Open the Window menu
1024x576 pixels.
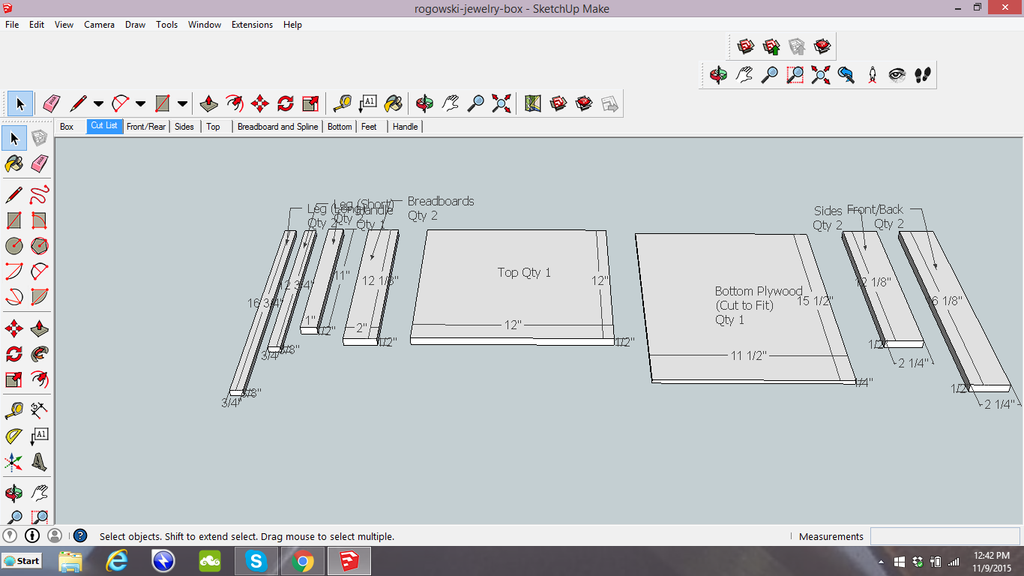click(204, 25)
